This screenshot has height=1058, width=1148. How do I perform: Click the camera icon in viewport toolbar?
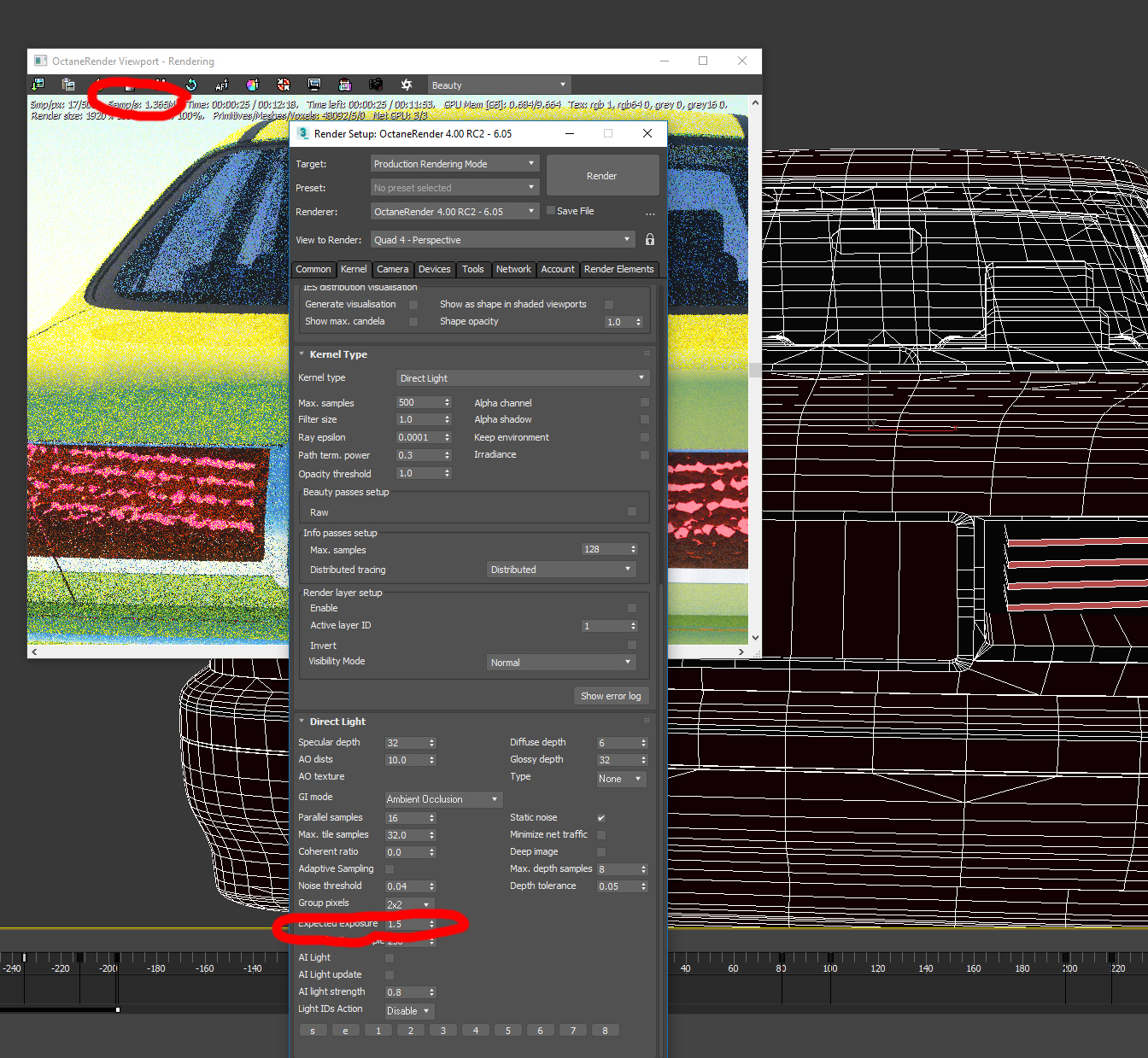pos(376,85)
